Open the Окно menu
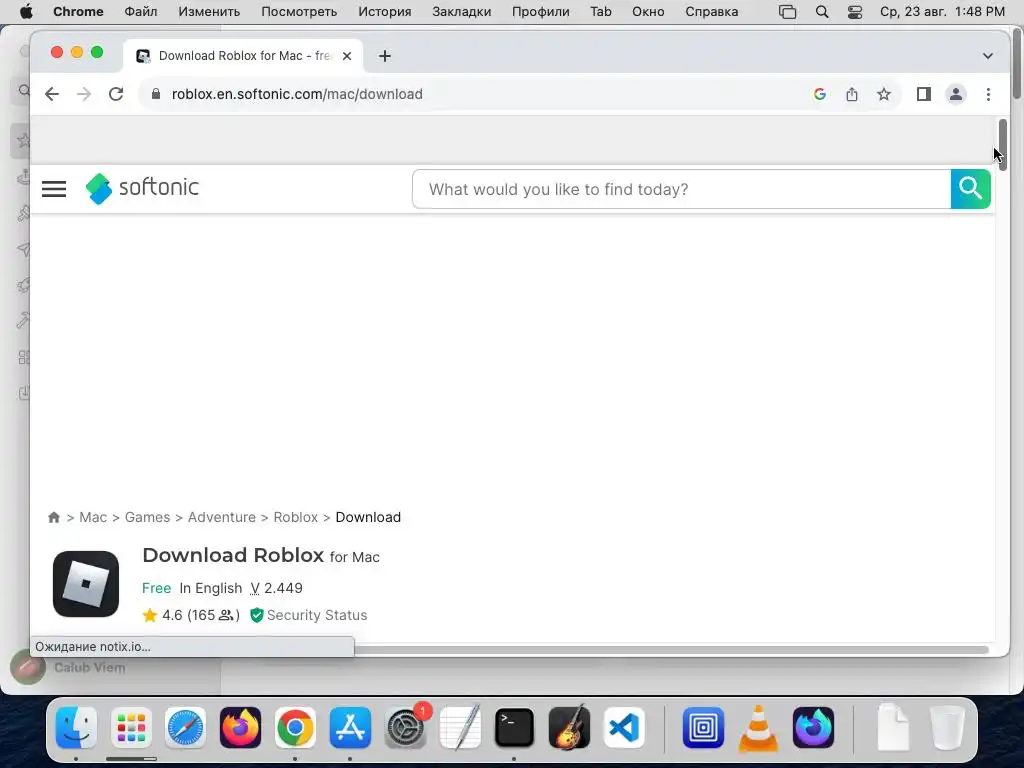The height and width of the screenshot is (768, 1024). click(x=648, y=12)
